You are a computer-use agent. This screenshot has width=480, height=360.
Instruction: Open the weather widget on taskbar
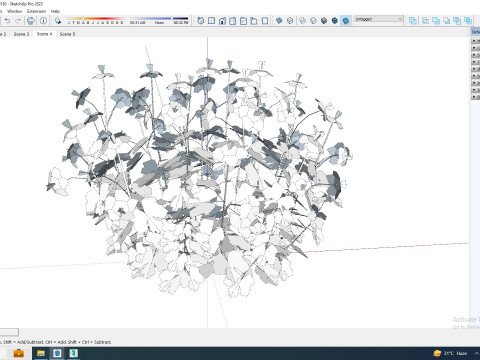pyautogui.click(x=450, y=353)
